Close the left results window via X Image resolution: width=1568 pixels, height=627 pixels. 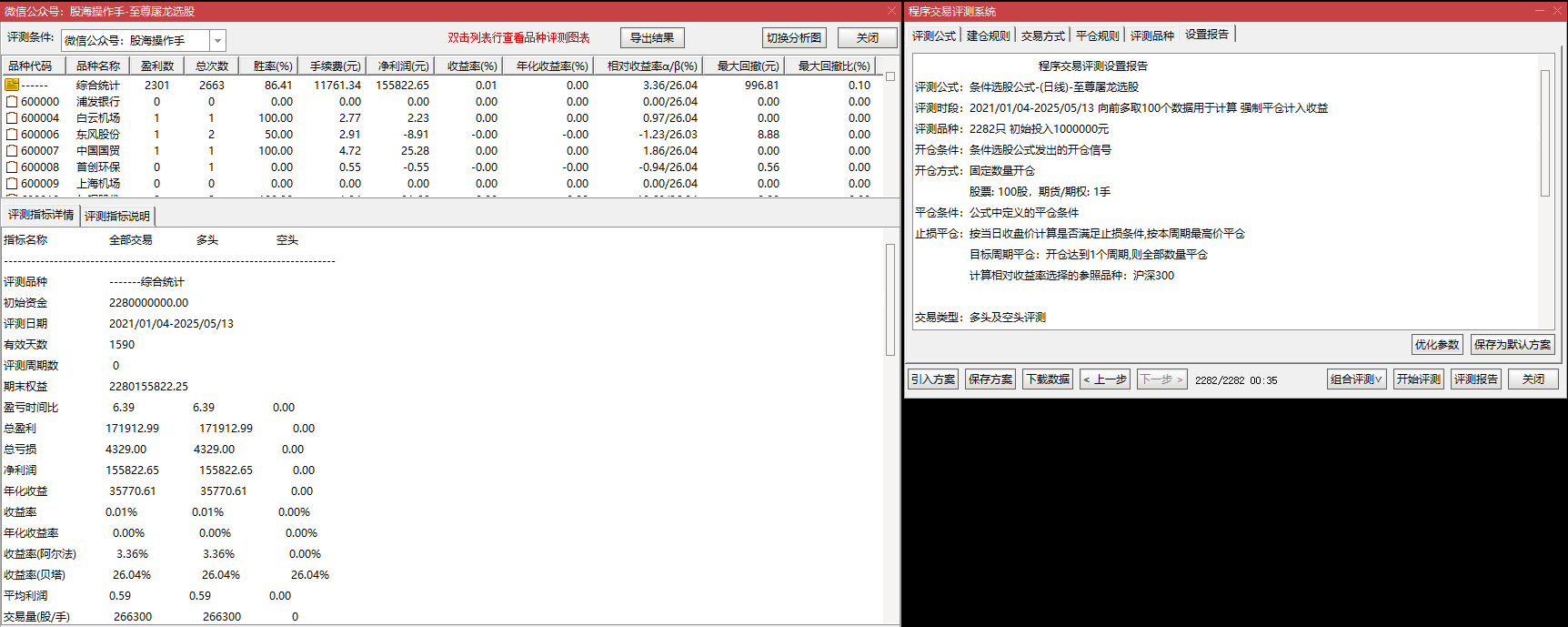point(891,11)
